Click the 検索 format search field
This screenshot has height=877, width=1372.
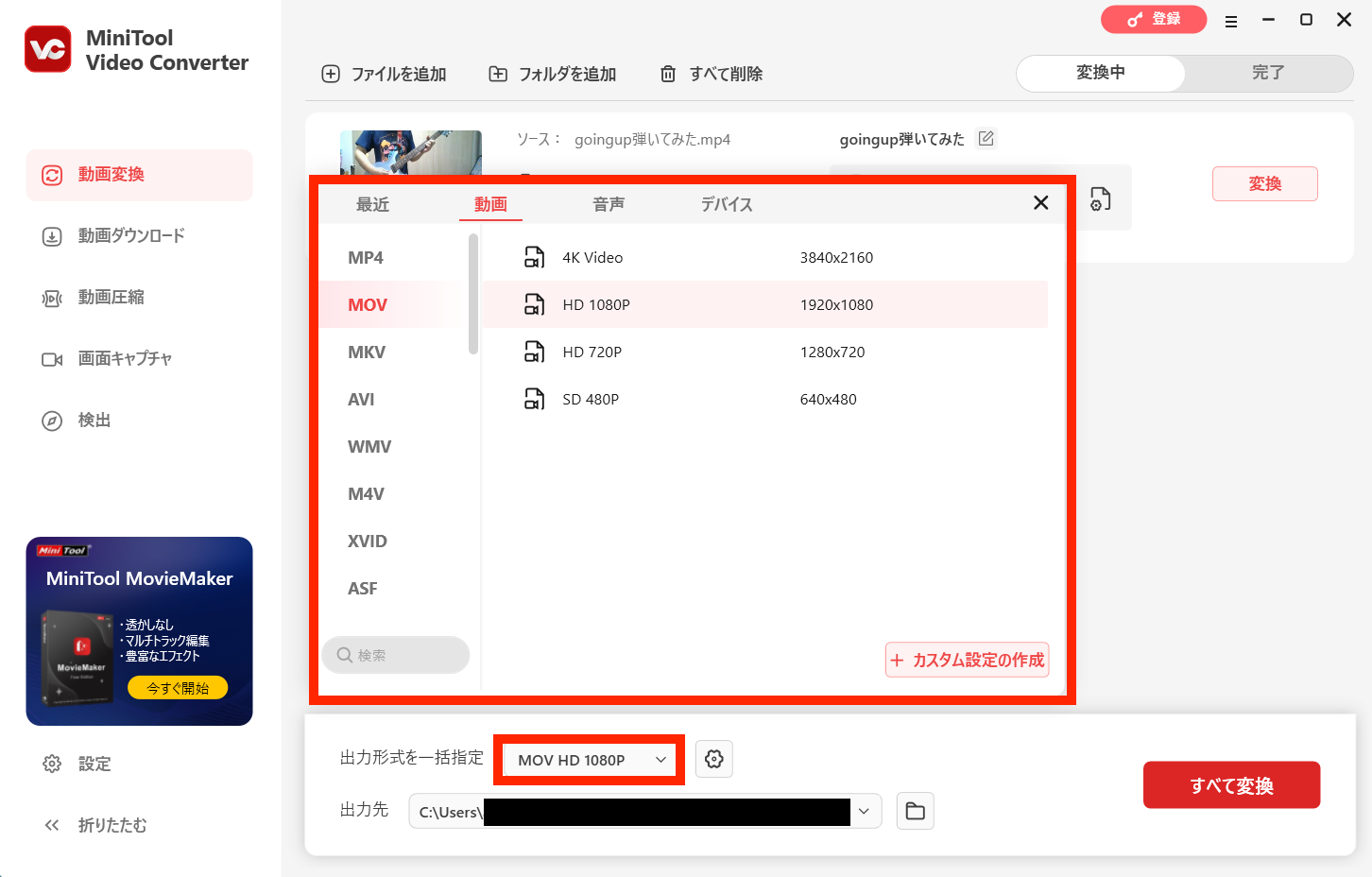[395, 655]
